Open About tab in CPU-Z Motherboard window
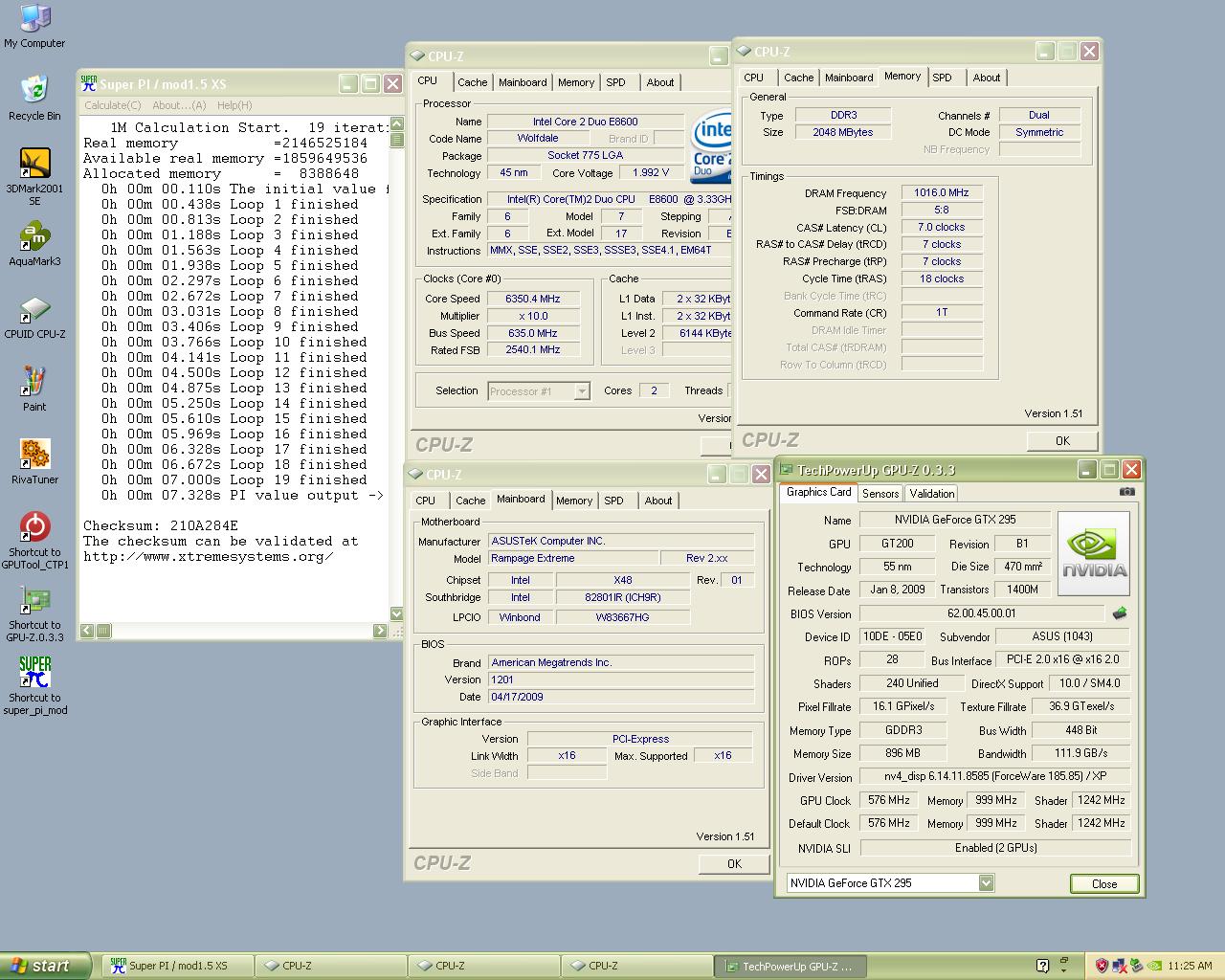Viewport: 1225px width, 980px height. pos(658,501)
